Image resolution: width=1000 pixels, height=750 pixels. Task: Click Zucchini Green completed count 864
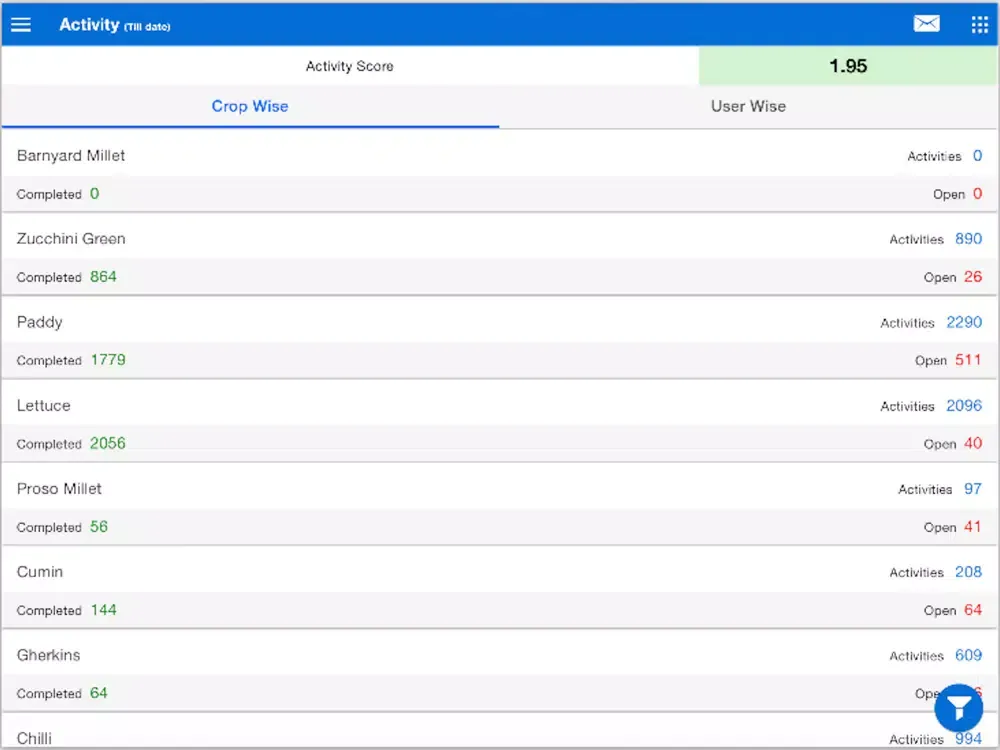pyautogui.click(x=103, y=277)
